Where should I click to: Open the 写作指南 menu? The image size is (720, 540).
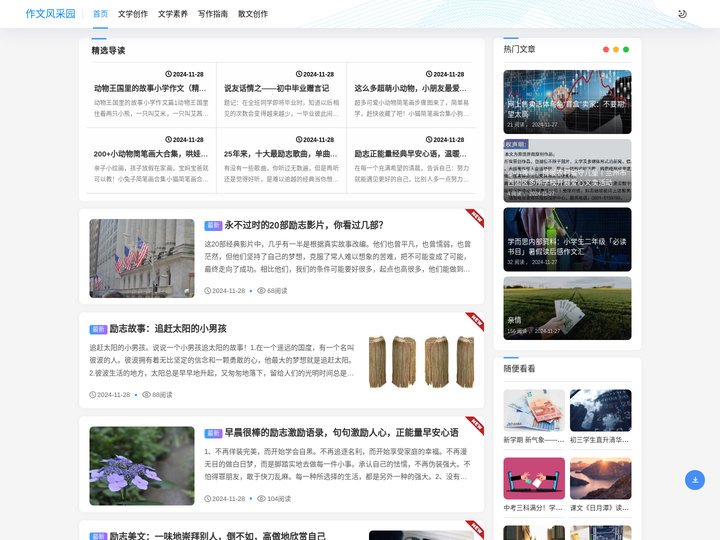click(x=213, y=14)
